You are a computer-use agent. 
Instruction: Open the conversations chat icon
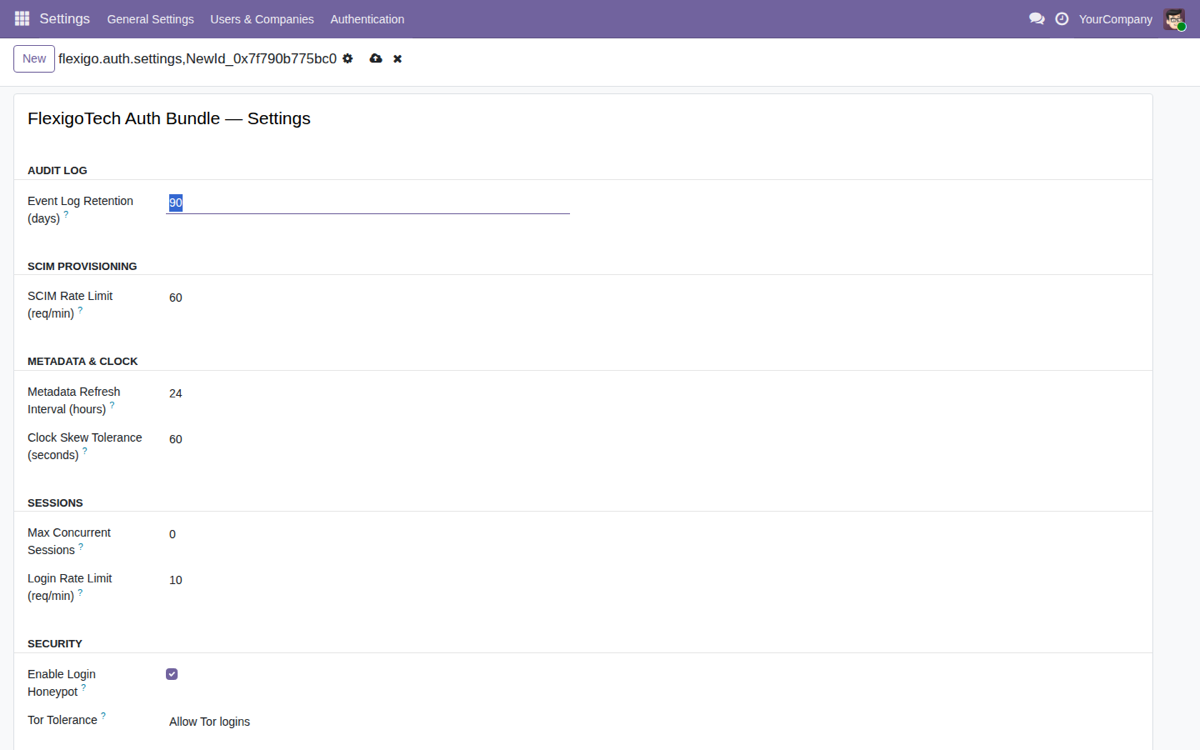pyautogui.click(x=1037, y=19)
